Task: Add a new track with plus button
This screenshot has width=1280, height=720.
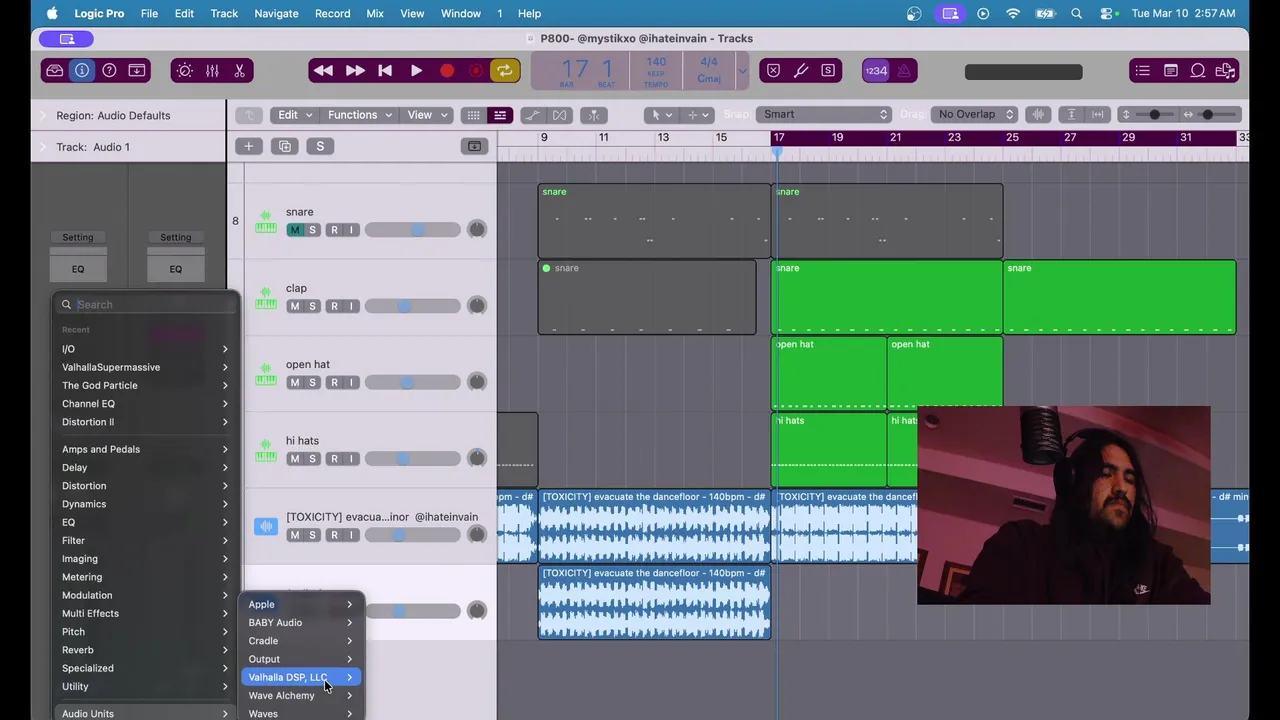Action: point(248,146)
